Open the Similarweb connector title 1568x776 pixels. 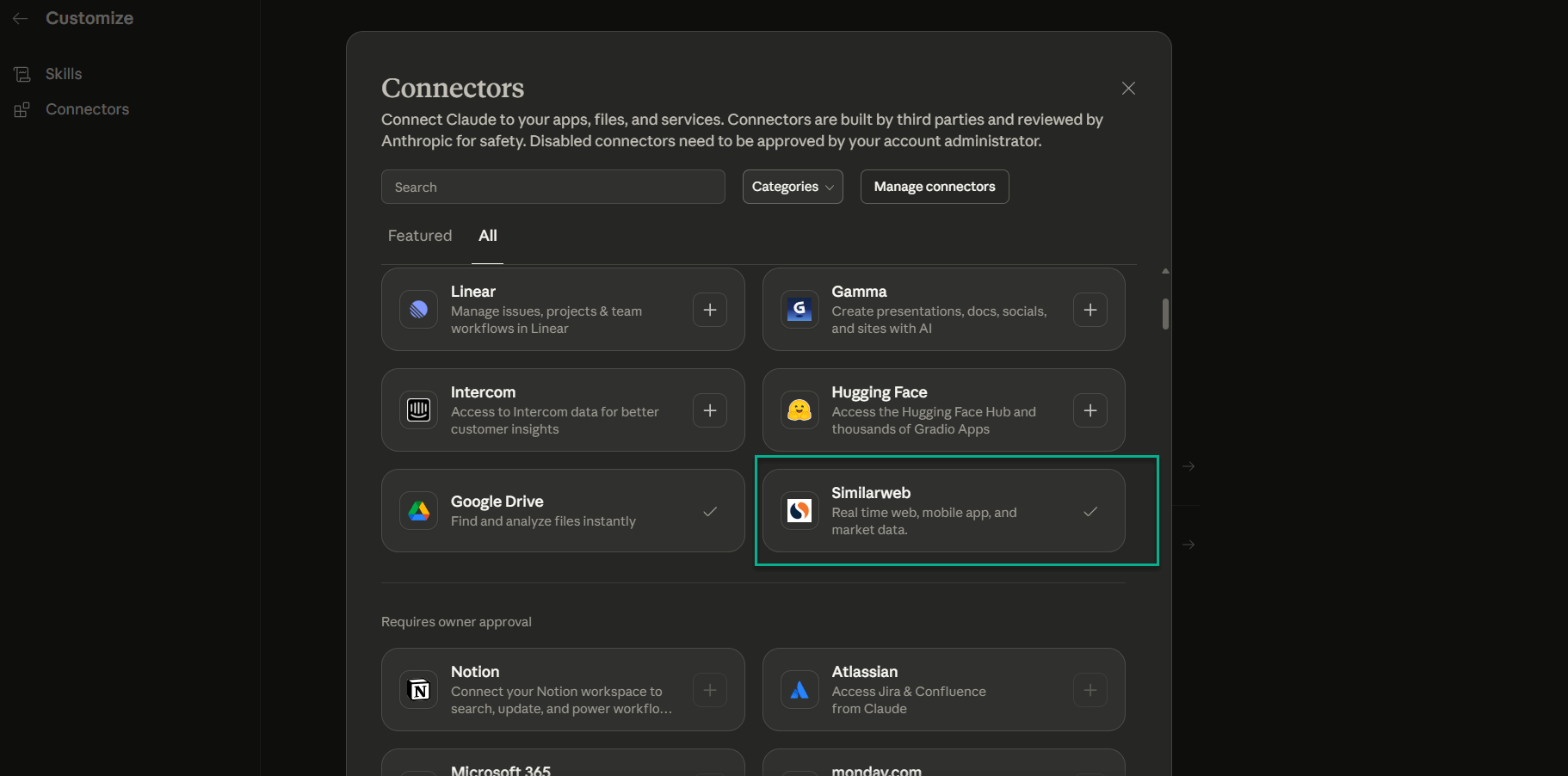[871, 493]
